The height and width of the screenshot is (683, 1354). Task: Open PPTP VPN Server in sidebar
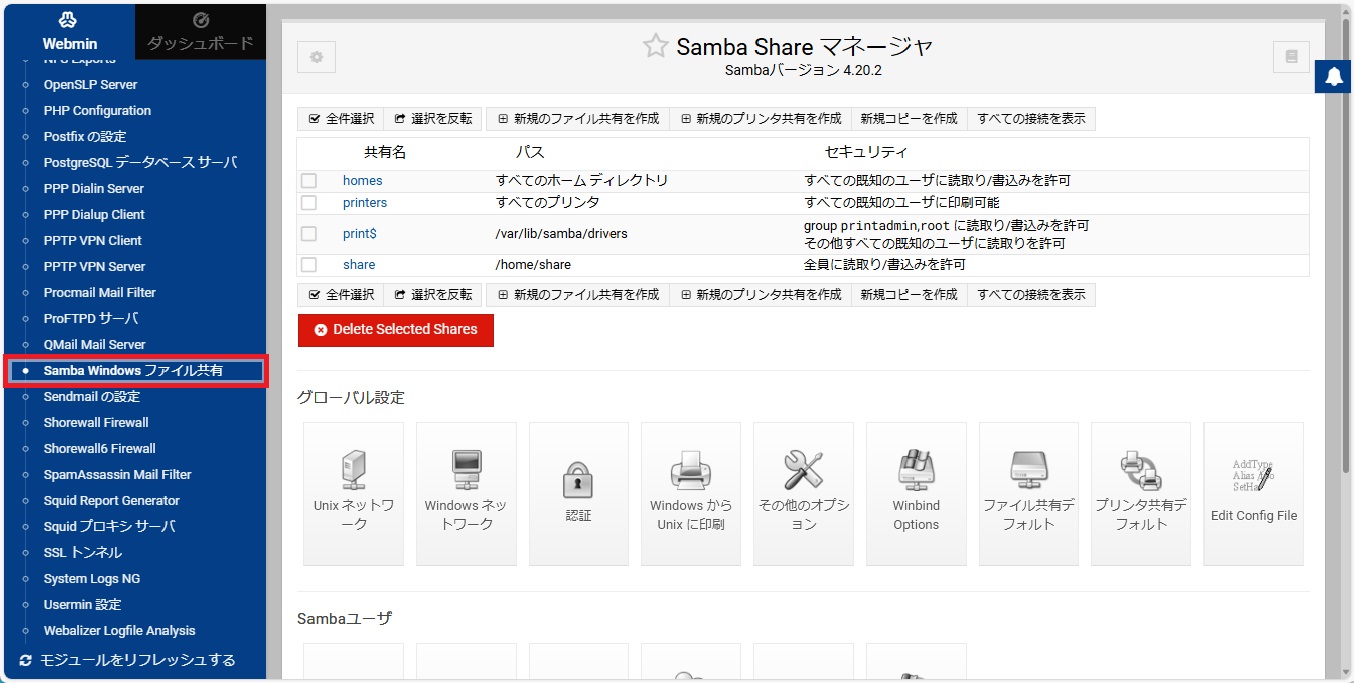(x=94, y=267)
